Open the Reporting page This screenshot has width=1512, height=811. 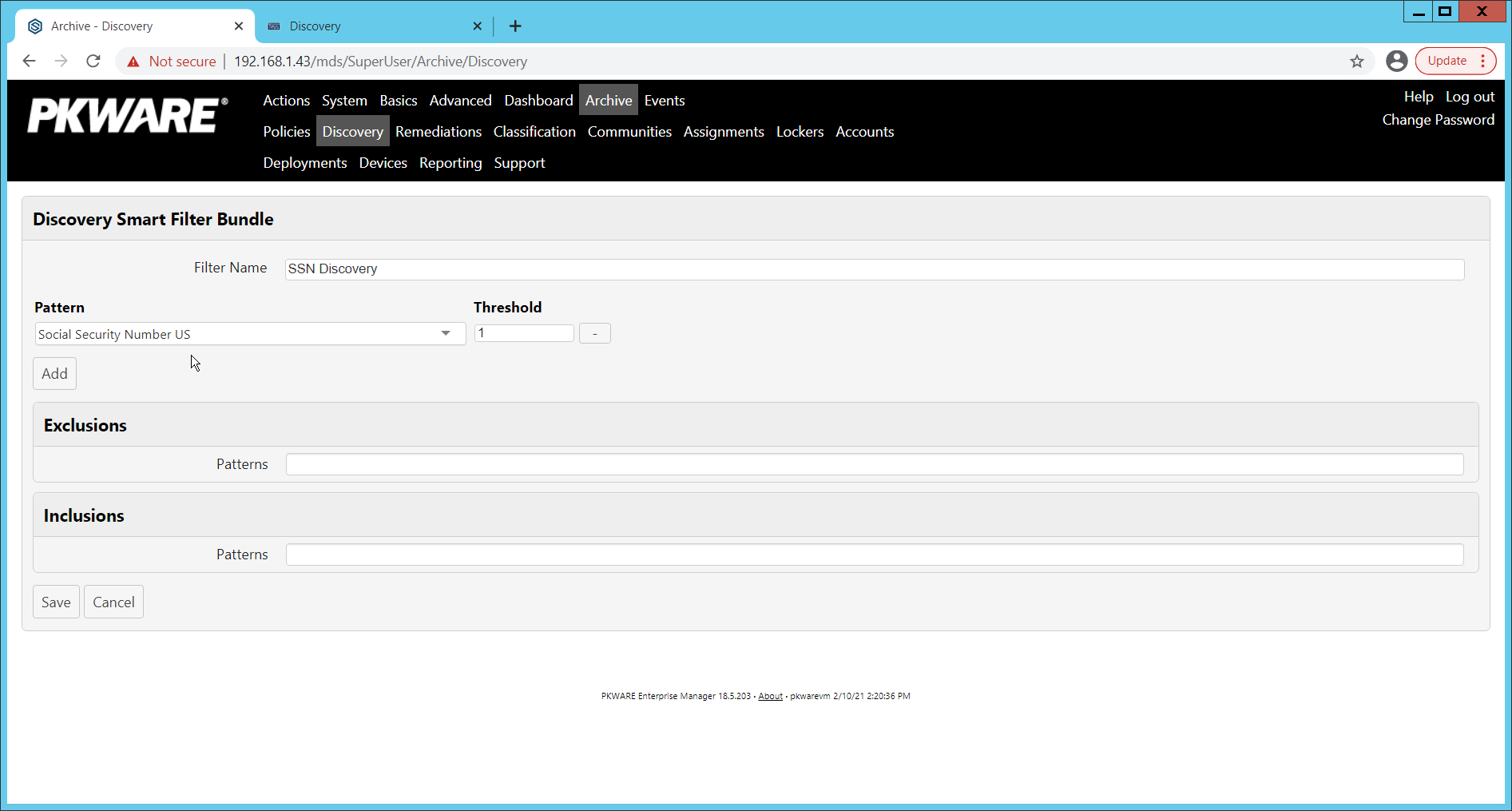450,163
